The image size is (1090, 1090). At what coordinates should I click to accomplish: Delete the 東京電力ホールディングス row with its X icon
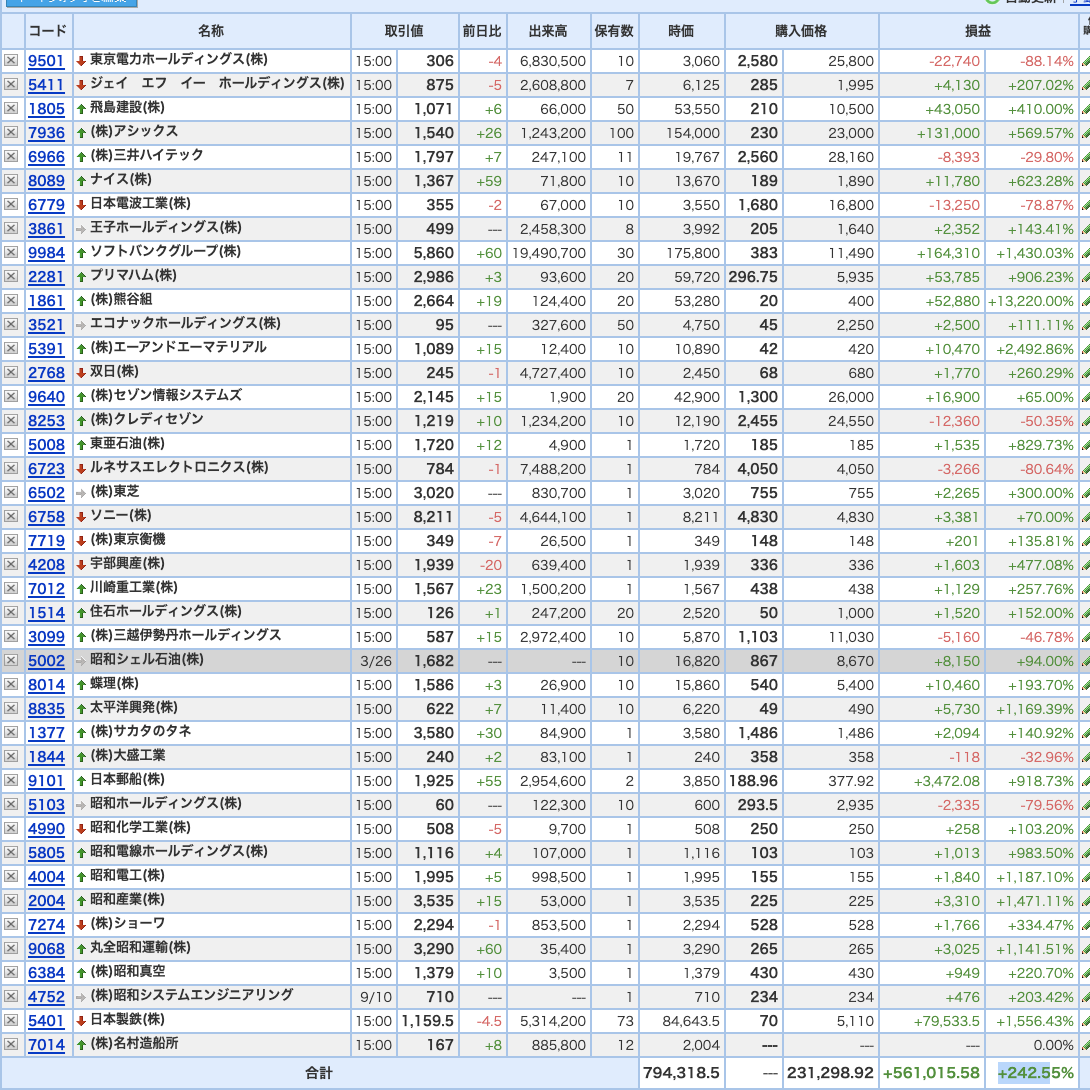tap(10, 60)
